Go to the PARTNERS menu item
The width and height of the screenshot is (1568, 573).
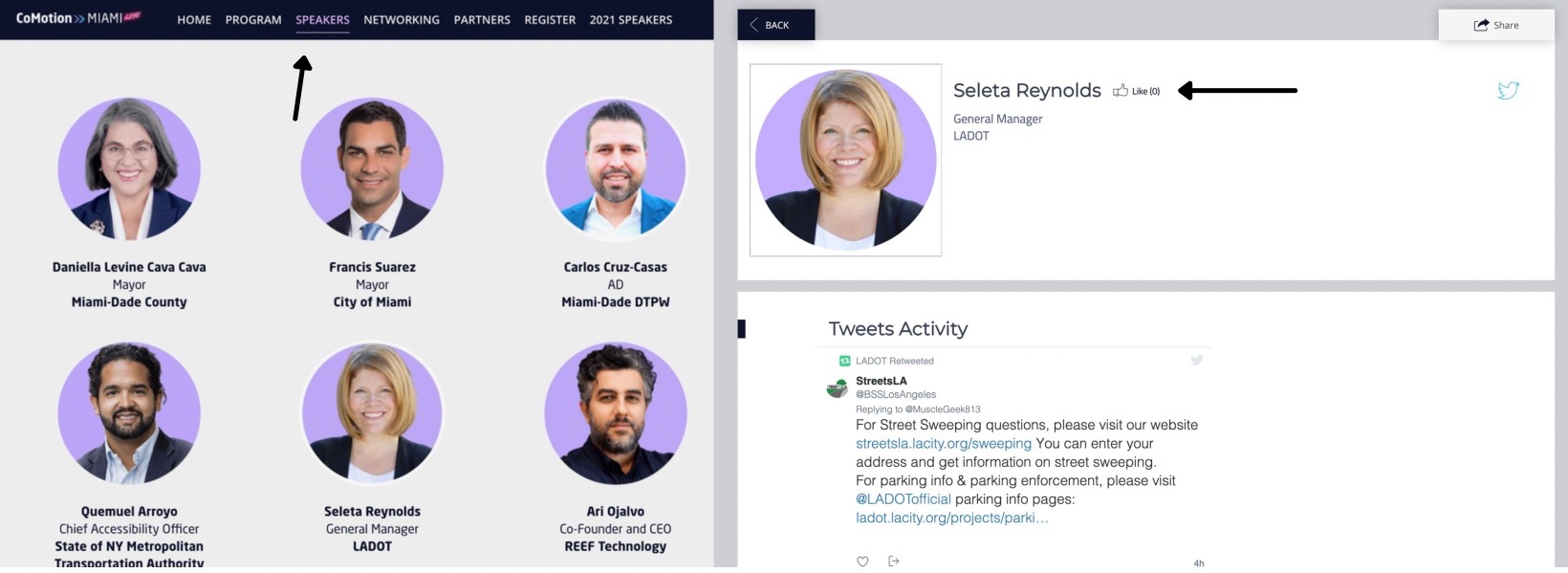click(x=482, y=20)
